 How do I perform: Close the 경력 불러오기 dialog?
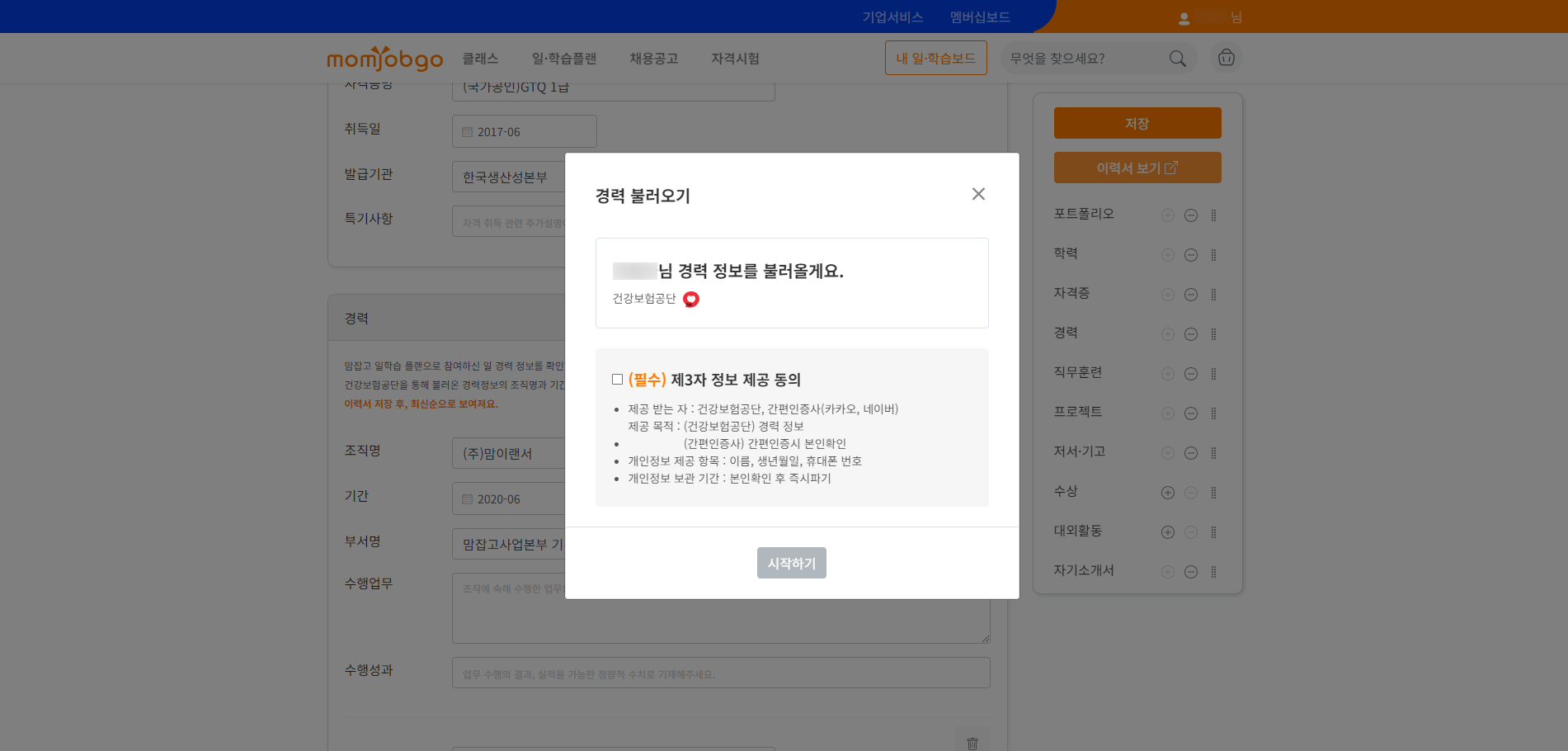[x=978, y=194]
